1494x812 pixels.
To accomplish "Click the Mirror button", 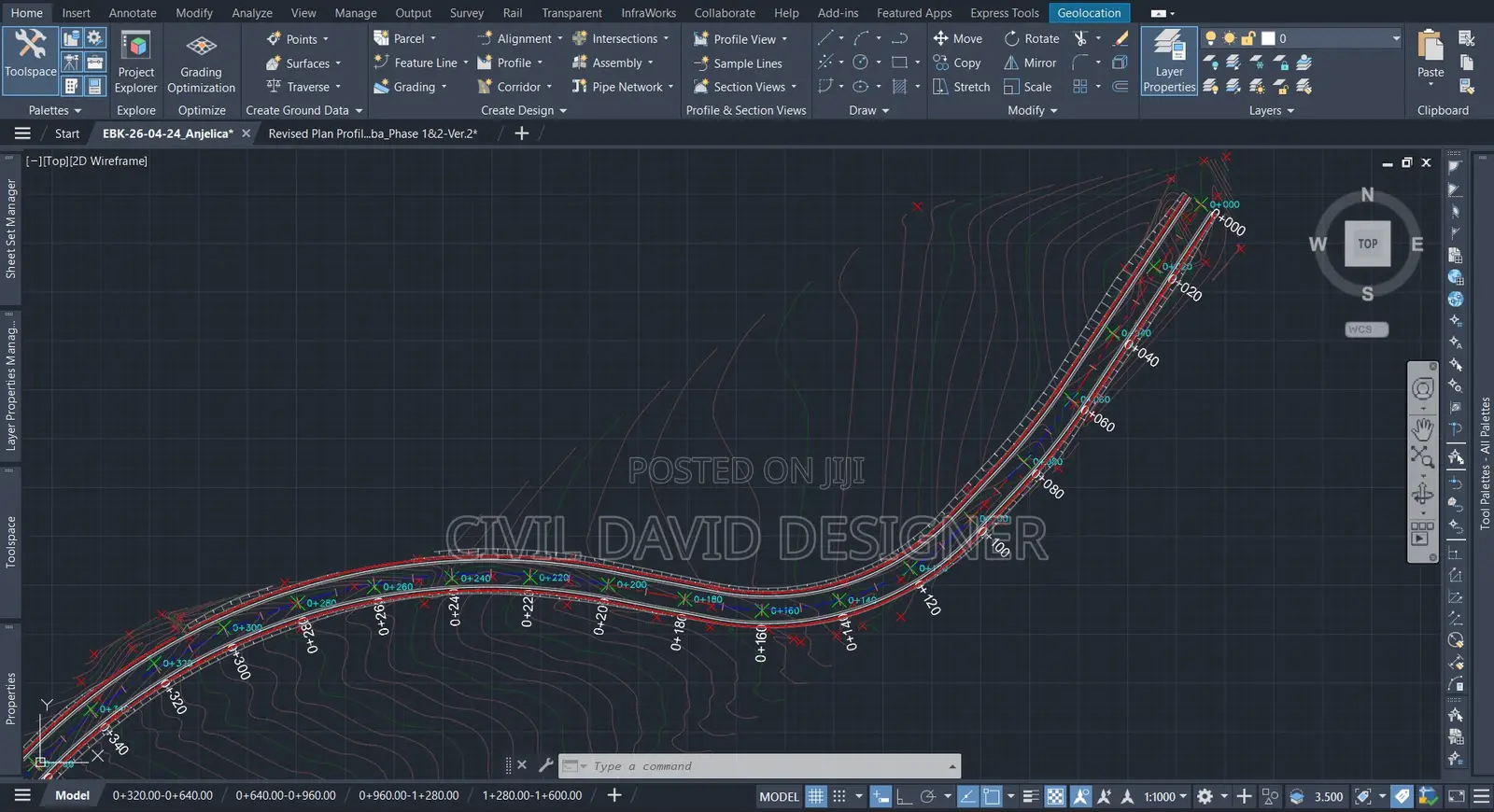I will pos(1030,63).
